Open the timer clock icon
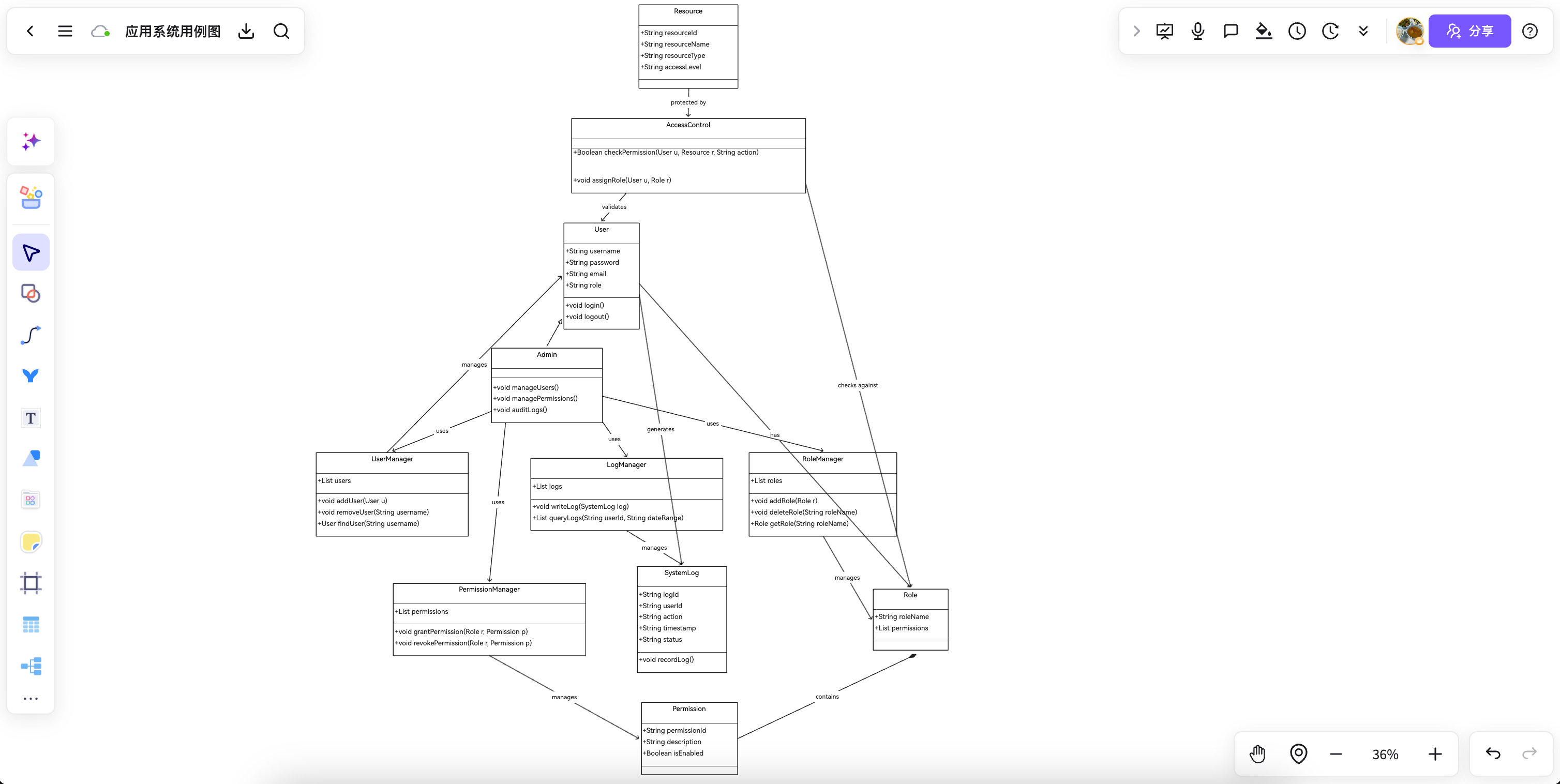Image resolution: width=1560 pixels, height=784 pixels. tap(1297, 31)
